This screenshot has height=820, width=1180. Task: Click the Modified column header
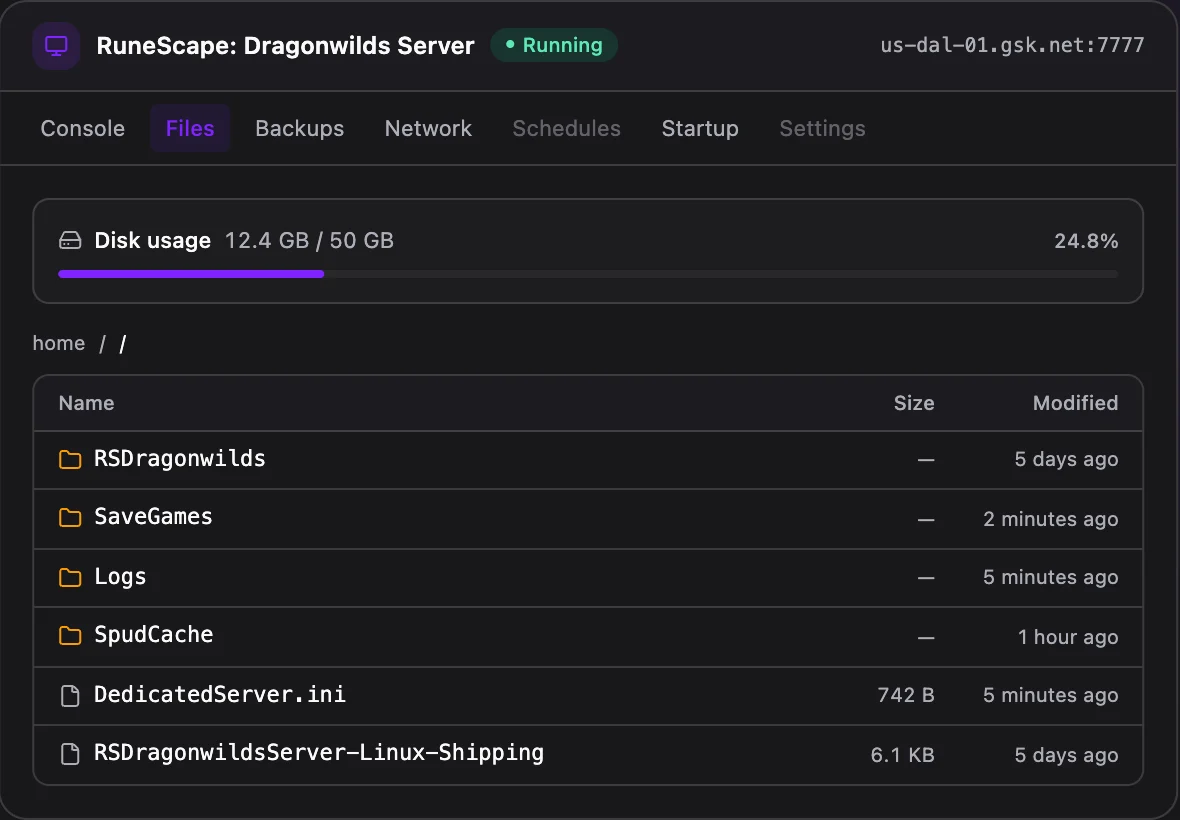click(x=1075, y=403)
